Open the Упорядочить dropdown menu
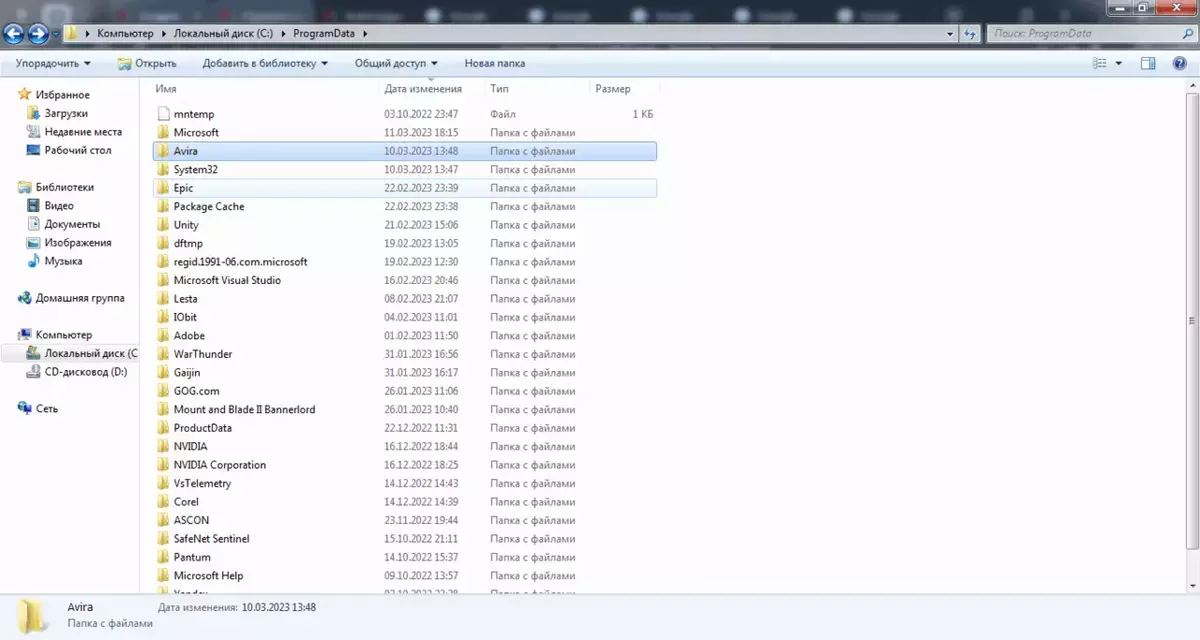The width and height of the screenshot is (1200, 640). [x=53, y=63]
